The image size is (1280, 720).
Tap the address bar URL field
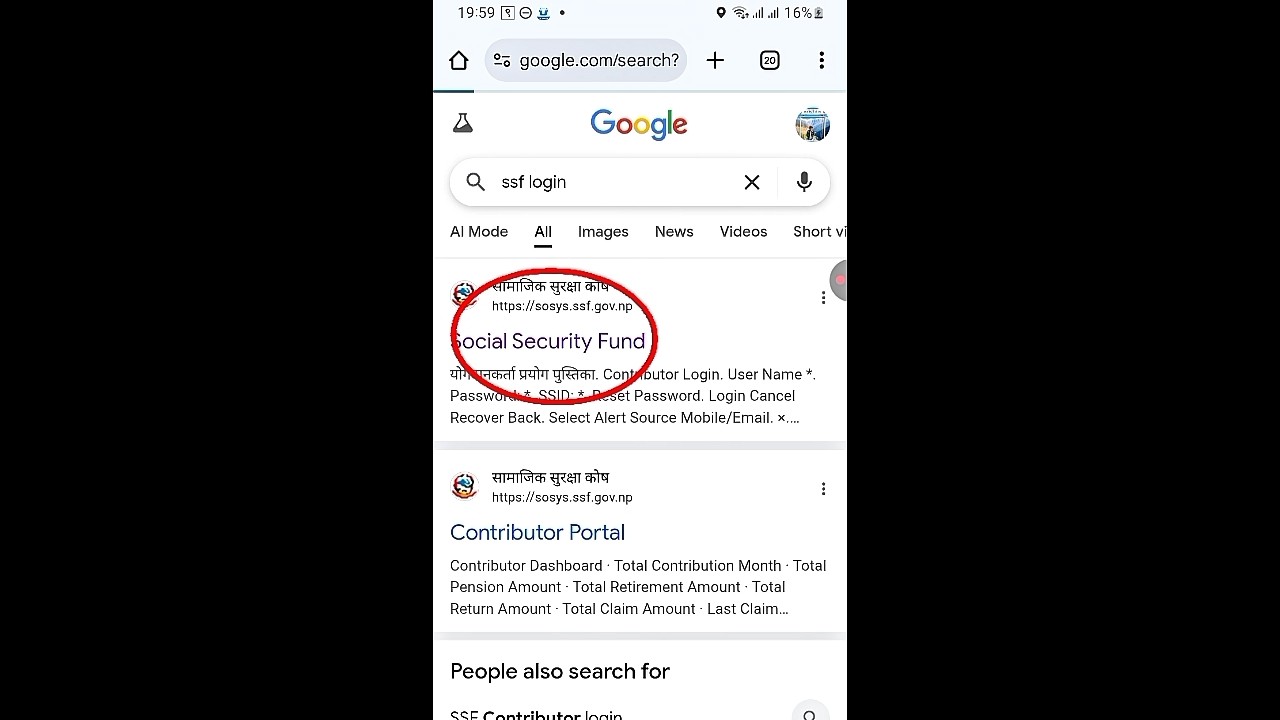tap(598, 61)
